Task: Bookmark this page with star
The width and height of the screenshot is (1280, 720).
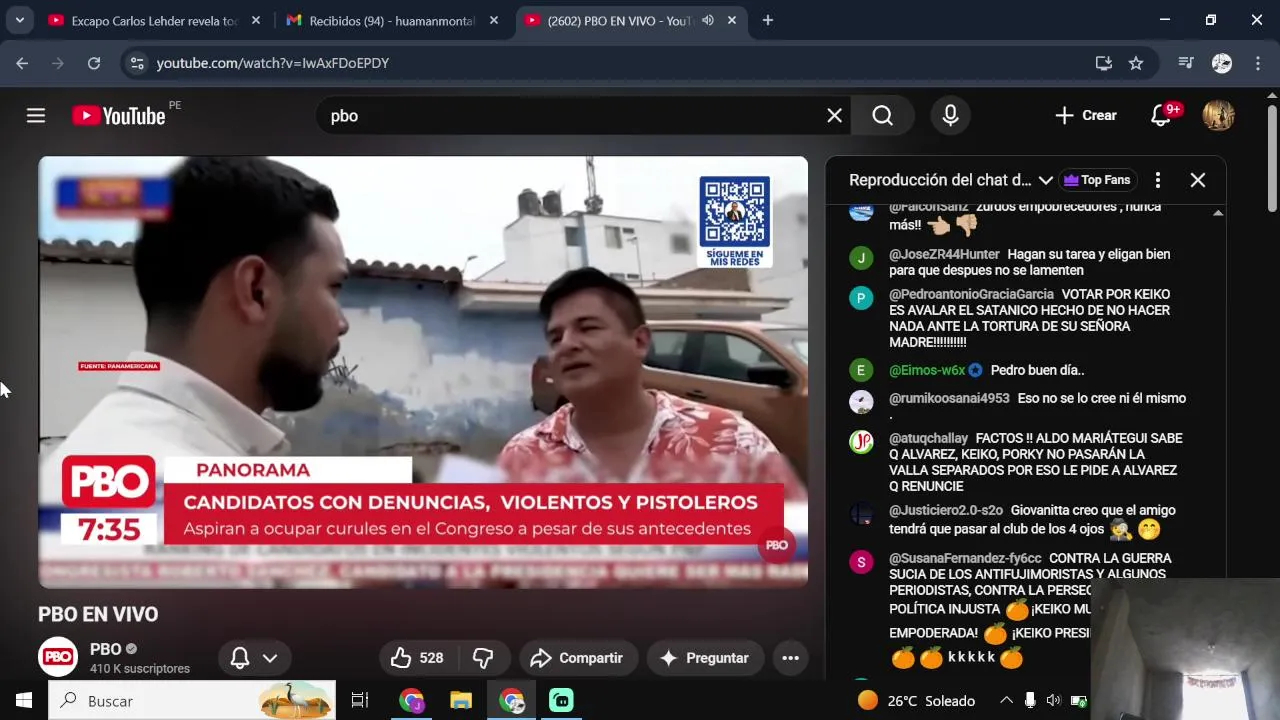Action: click(x=1136, y=63)
